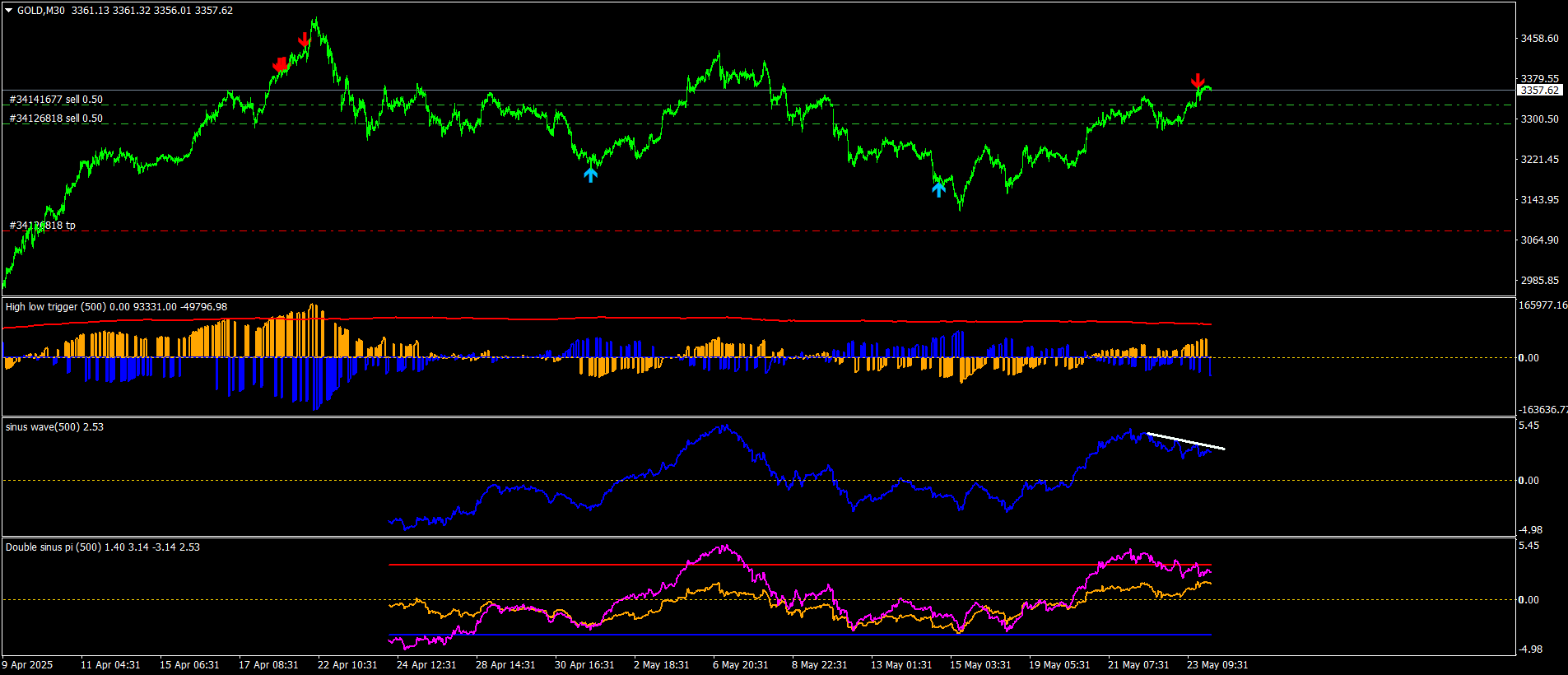Click the doubled red sell arrow near 17 Apr

tap(281, 64)
